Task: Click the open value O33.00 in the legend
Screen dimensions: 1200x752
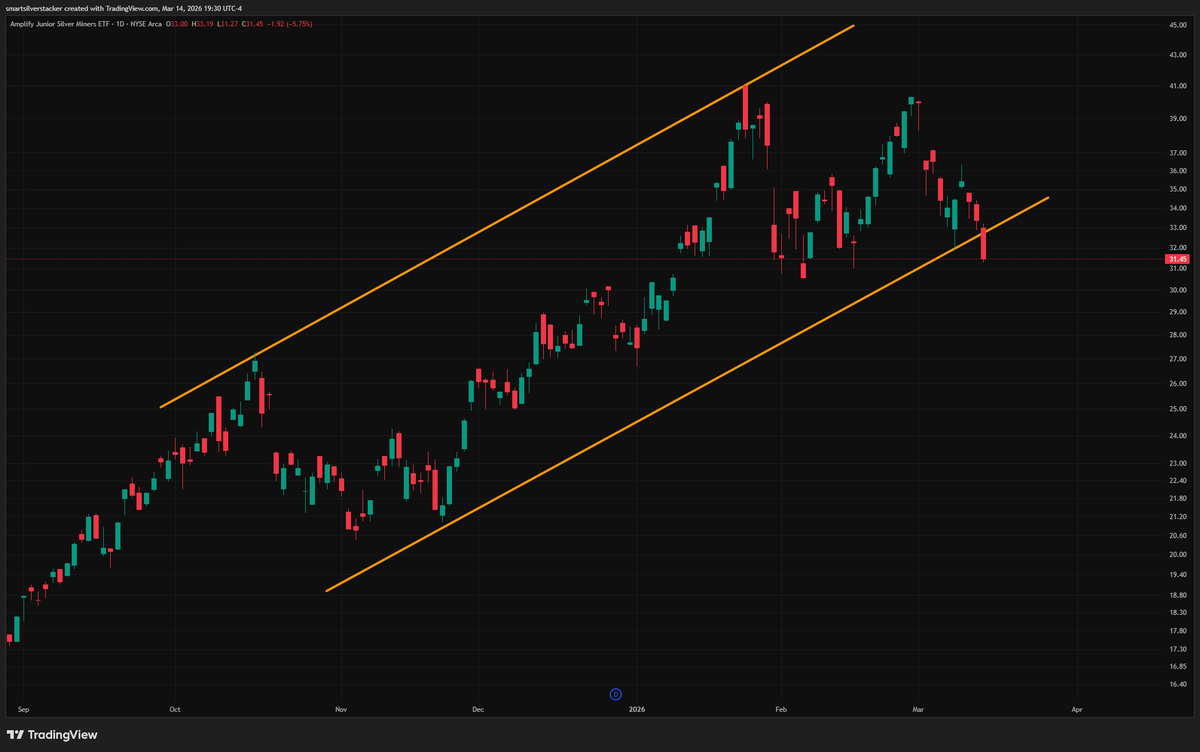Action: pyautogui.click(x=178, y=23)
